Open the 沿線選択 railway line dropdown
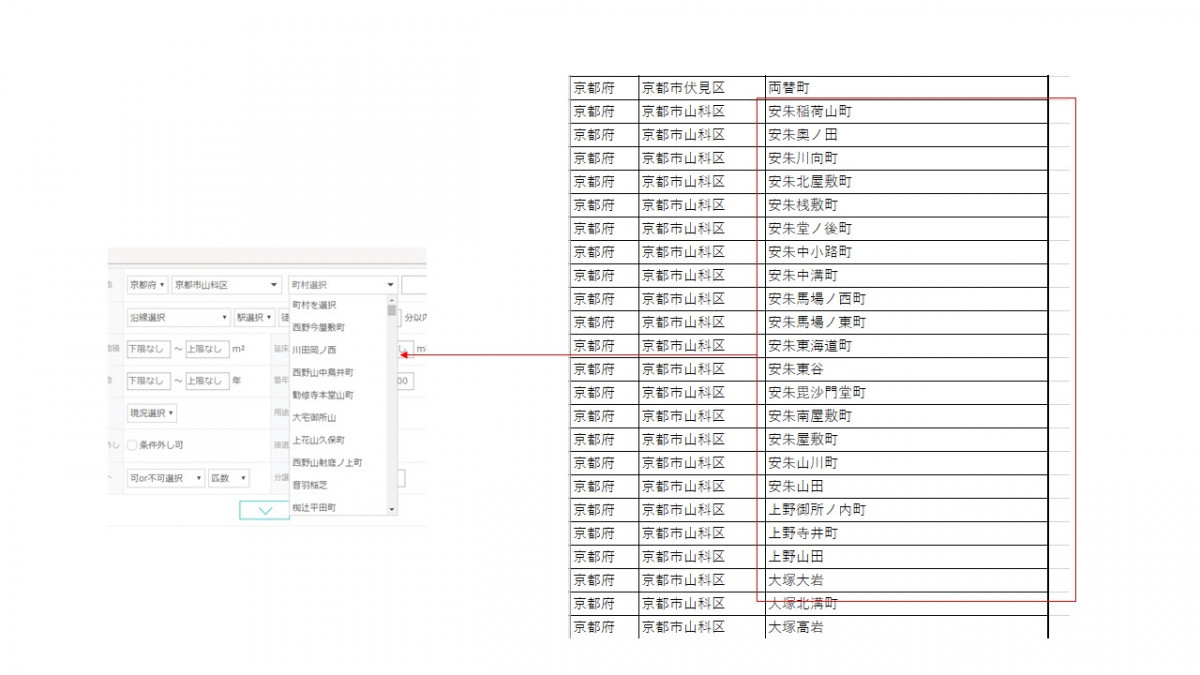Screen dimensions: 1200x675 (x=178, y=317)
